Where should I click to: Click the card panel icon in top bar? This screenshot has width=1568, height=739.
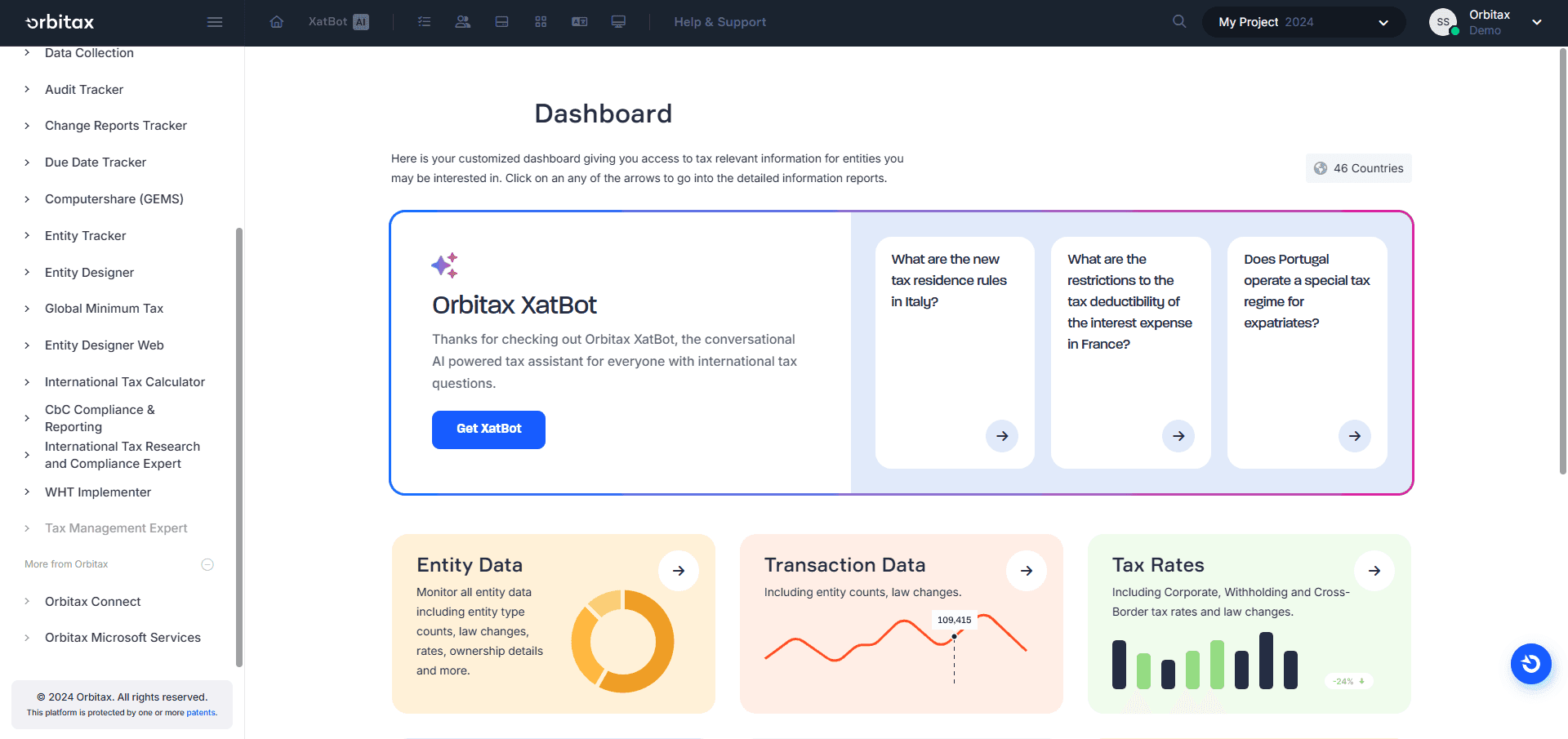click(x=502, y=22)
